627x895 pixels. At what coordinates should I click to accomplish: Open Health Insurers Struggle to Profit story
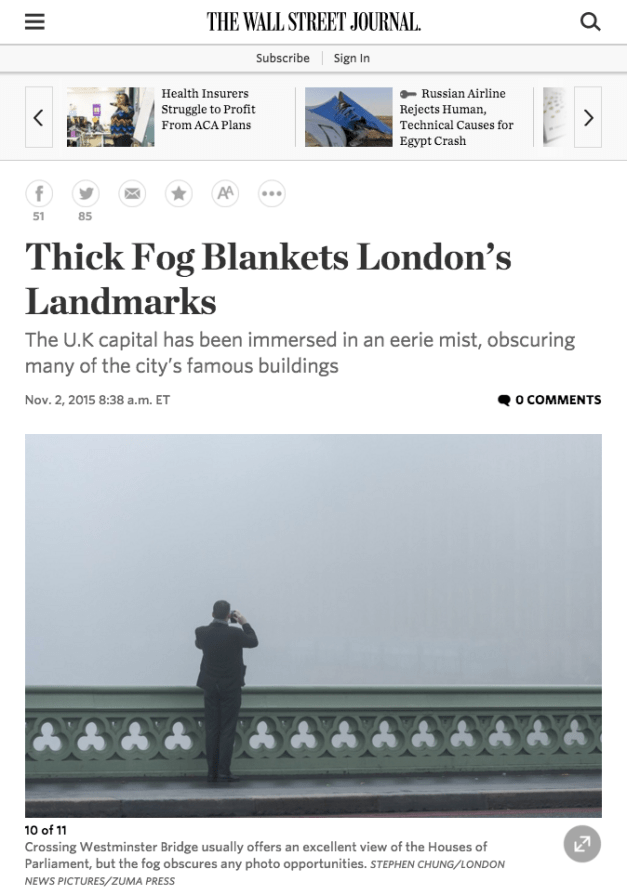pos(208,109)
